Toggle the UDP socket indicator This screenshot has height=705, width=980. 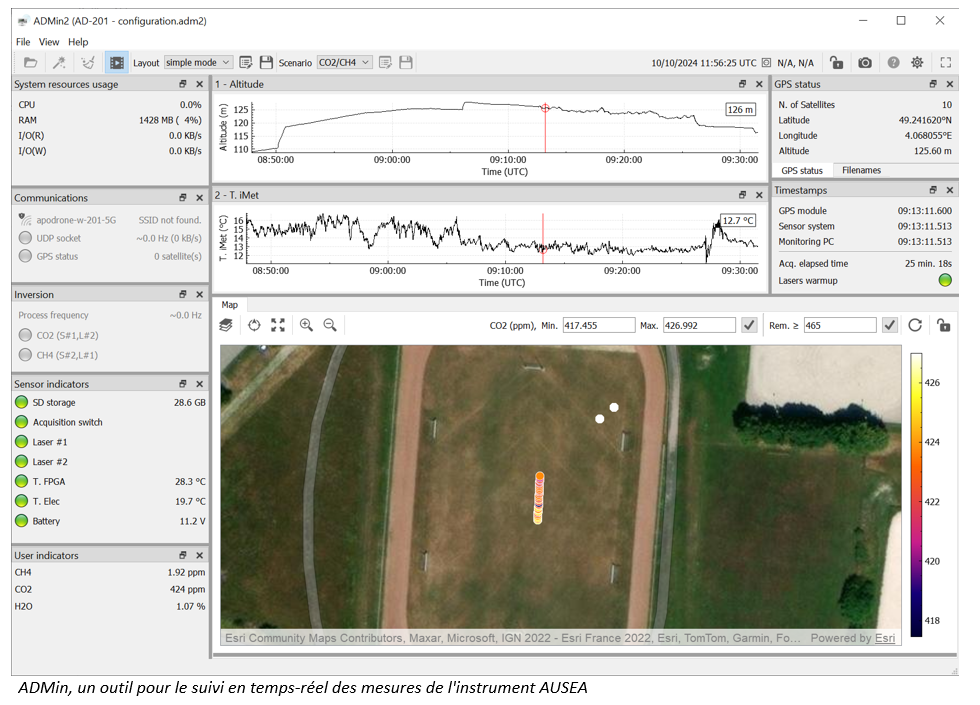[25, 238]
